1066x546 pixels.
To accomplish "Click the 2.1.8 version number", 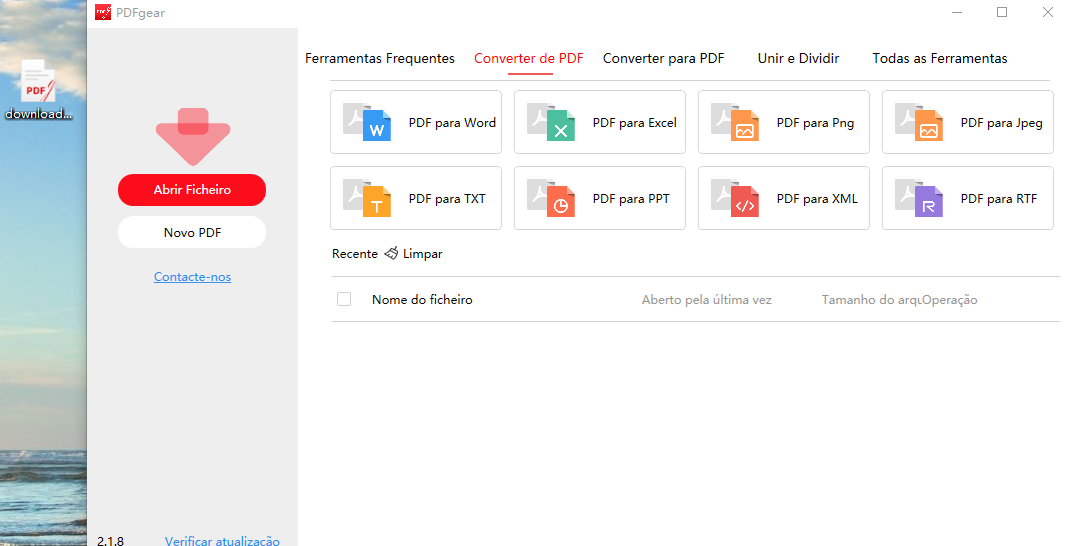I will point(110,541).
